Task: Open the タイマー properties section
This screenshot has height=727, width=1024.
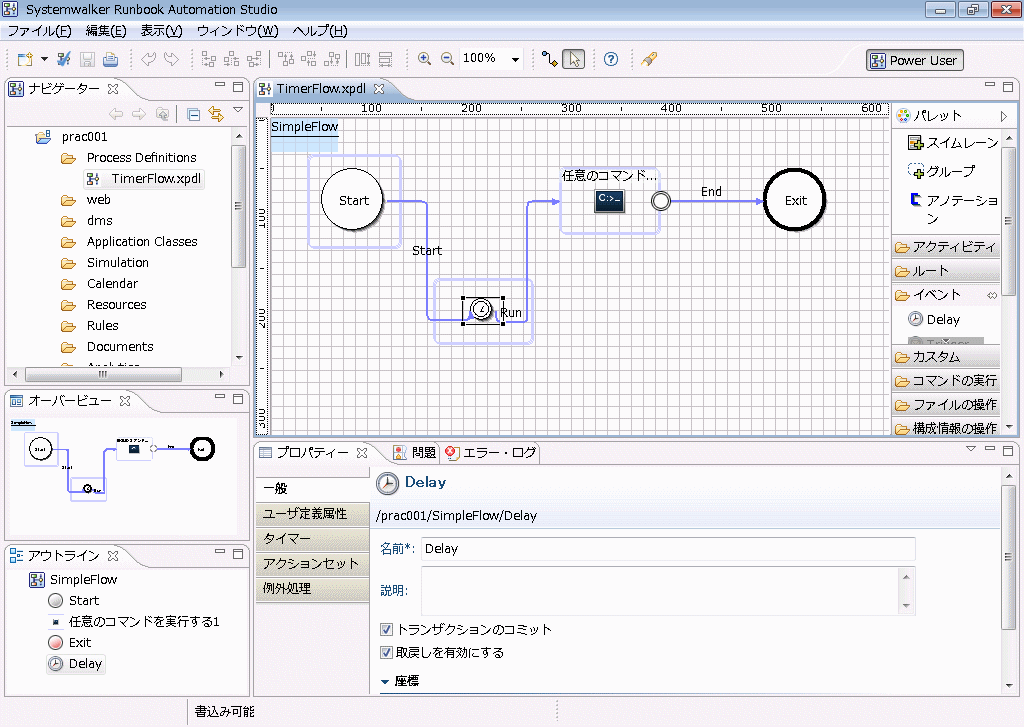Action: [x=312, y=539]
